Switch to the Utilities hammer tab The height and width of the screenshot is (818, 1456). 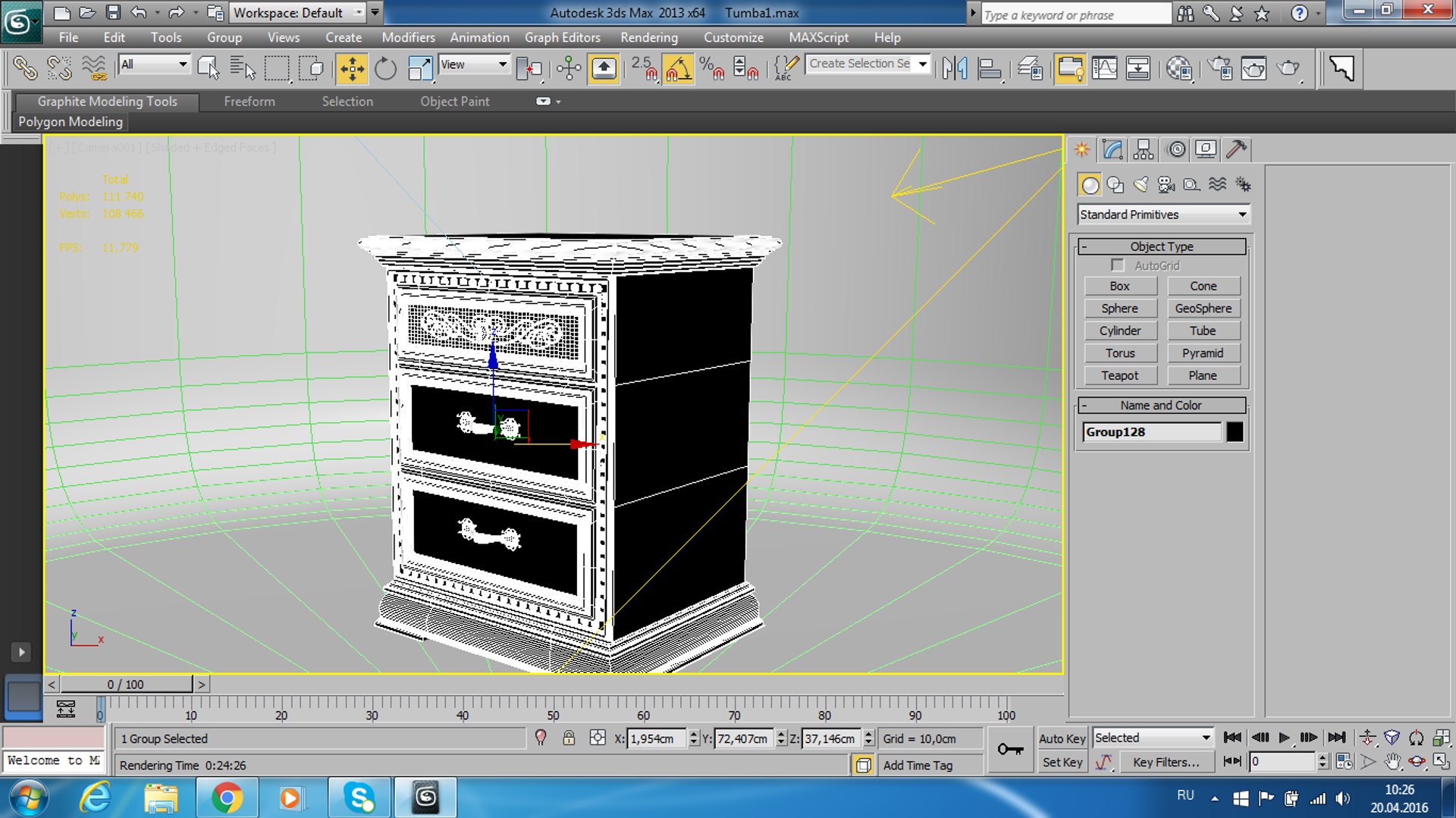coord(1236,149)
